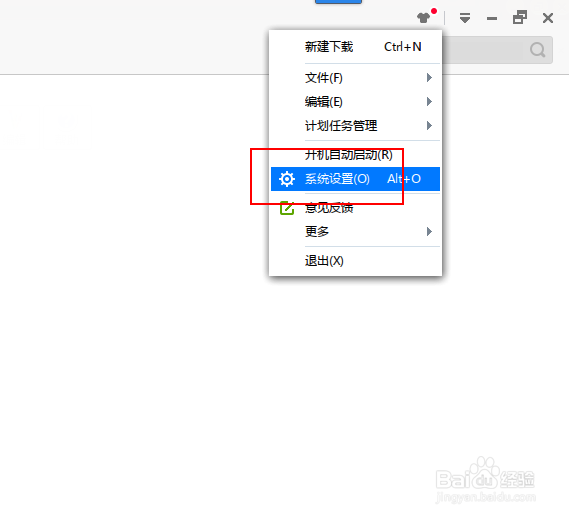
Task: Toggle 开机自动启动(R) option
Action: click(355, 155)
